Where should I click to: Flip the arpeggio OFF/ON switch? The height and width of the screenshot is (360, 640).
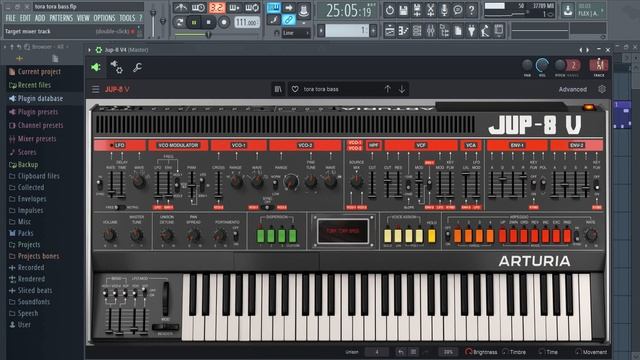(x=448, y=236)
